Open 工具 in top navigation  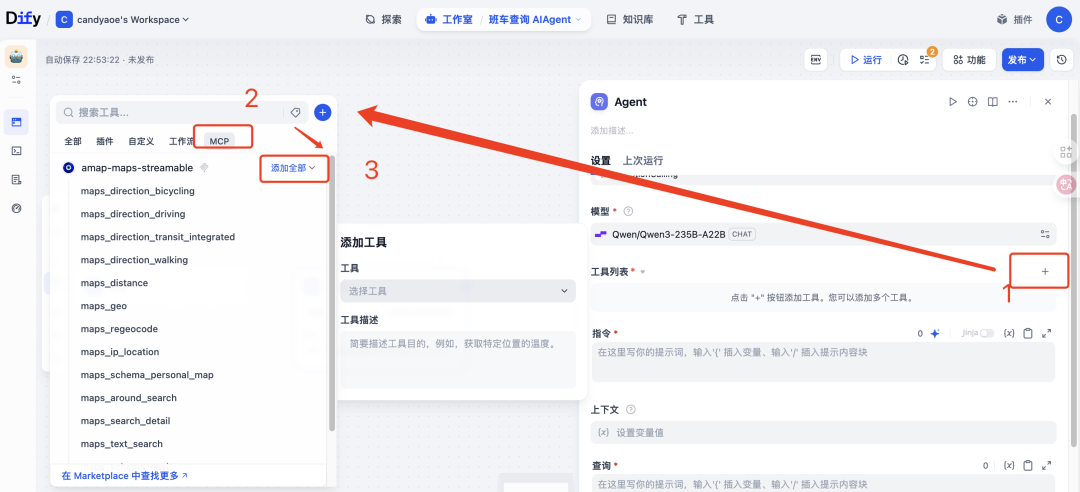[696, 19]
